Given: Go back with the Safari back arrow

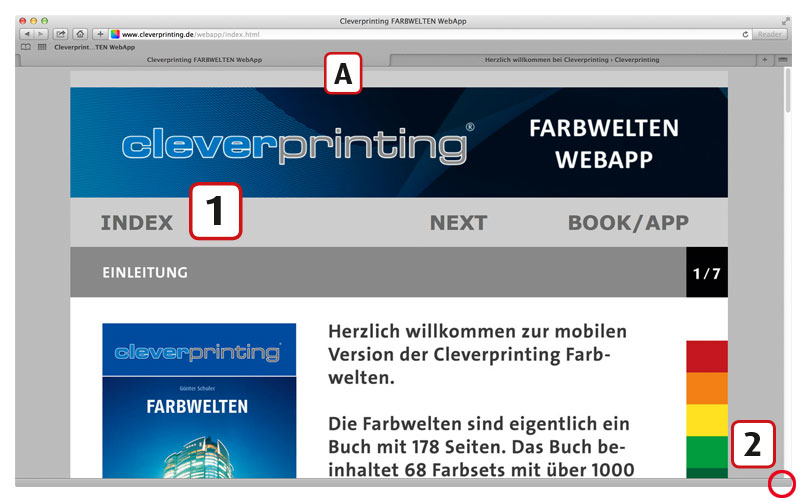Looking at the screenshot, I should point(27,34).
